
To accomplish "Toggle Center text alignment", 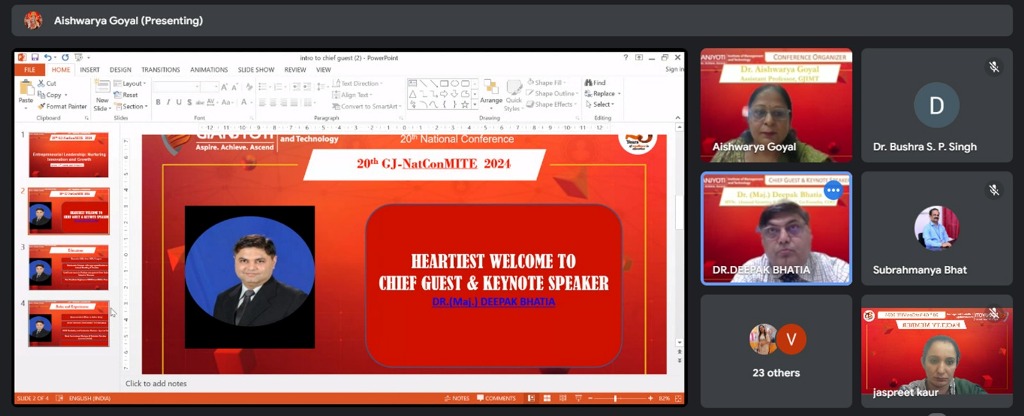I will pyautogui.click(x=273, y=103).
